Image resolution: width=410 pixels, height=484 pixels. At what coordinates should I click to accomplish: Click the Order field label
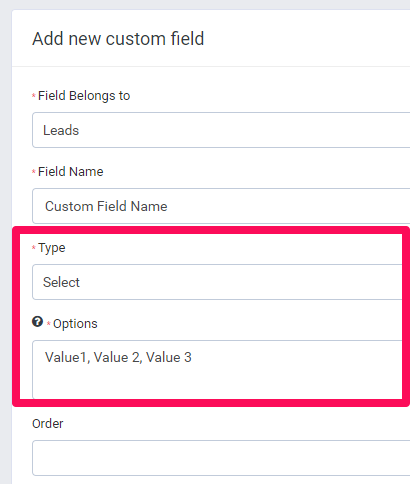48,423
